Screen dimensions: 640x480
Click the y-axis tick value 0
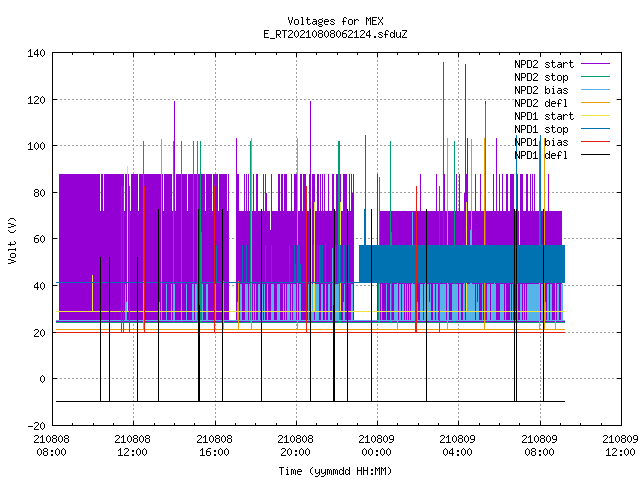click(x=42, y=379)
